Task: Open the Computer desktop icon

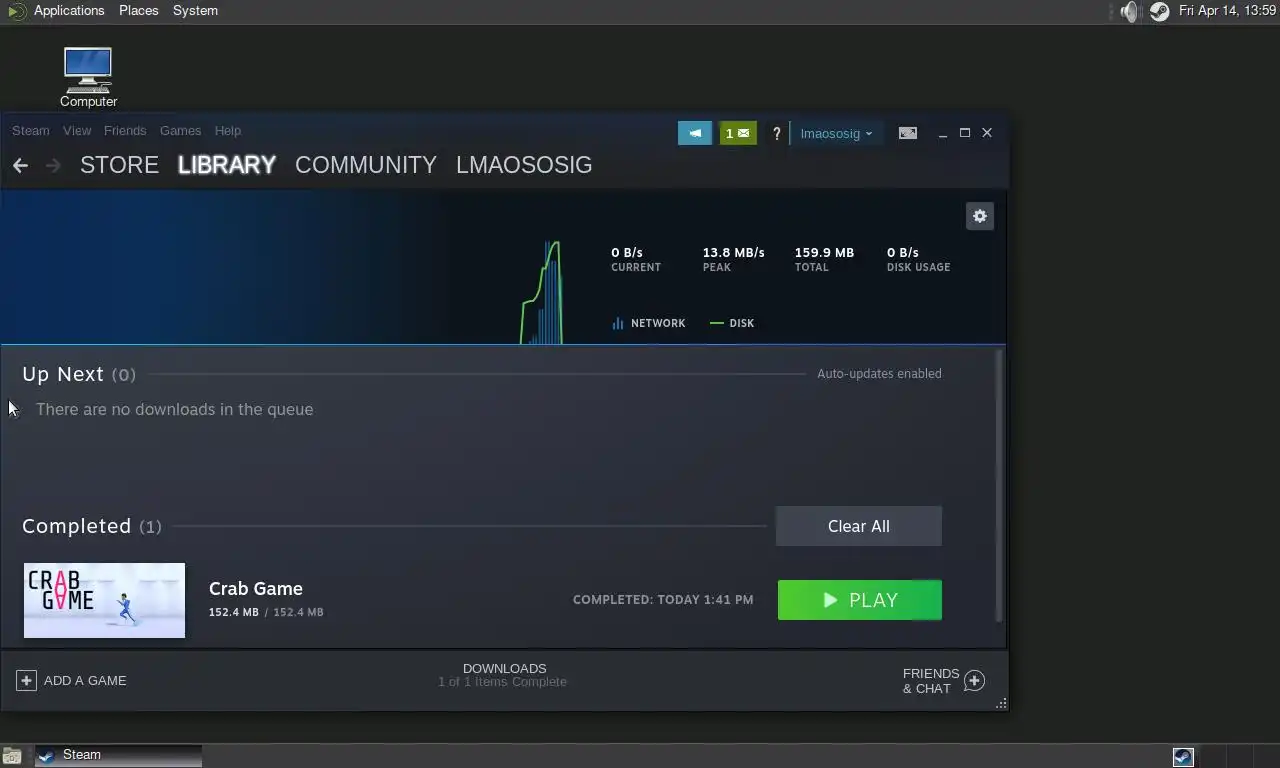Action: pos(88,78)
